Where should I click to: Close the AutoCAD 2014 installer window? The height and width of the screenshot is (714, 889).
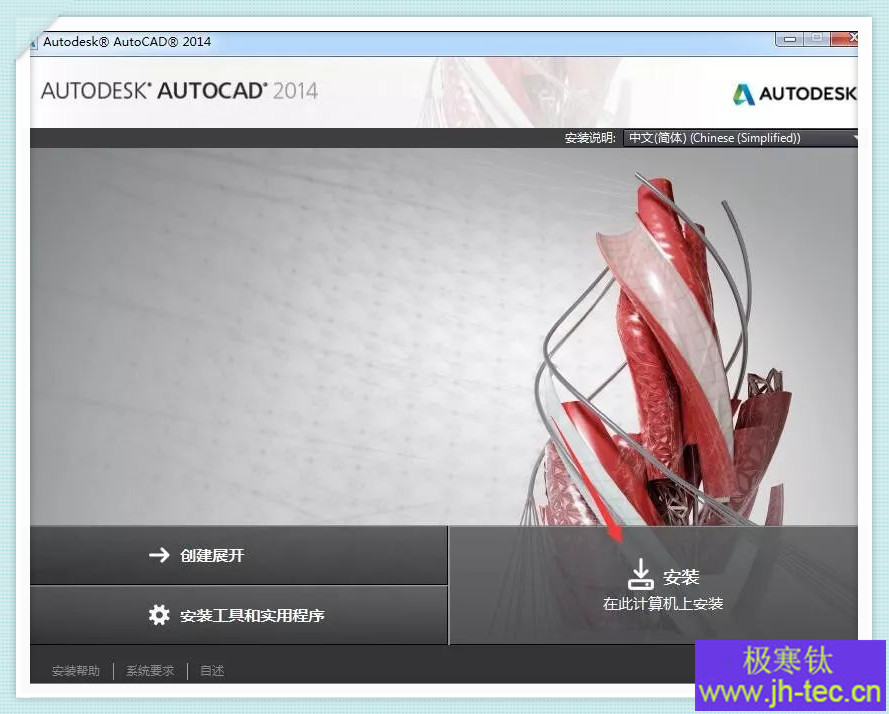(x=846, y=38)
